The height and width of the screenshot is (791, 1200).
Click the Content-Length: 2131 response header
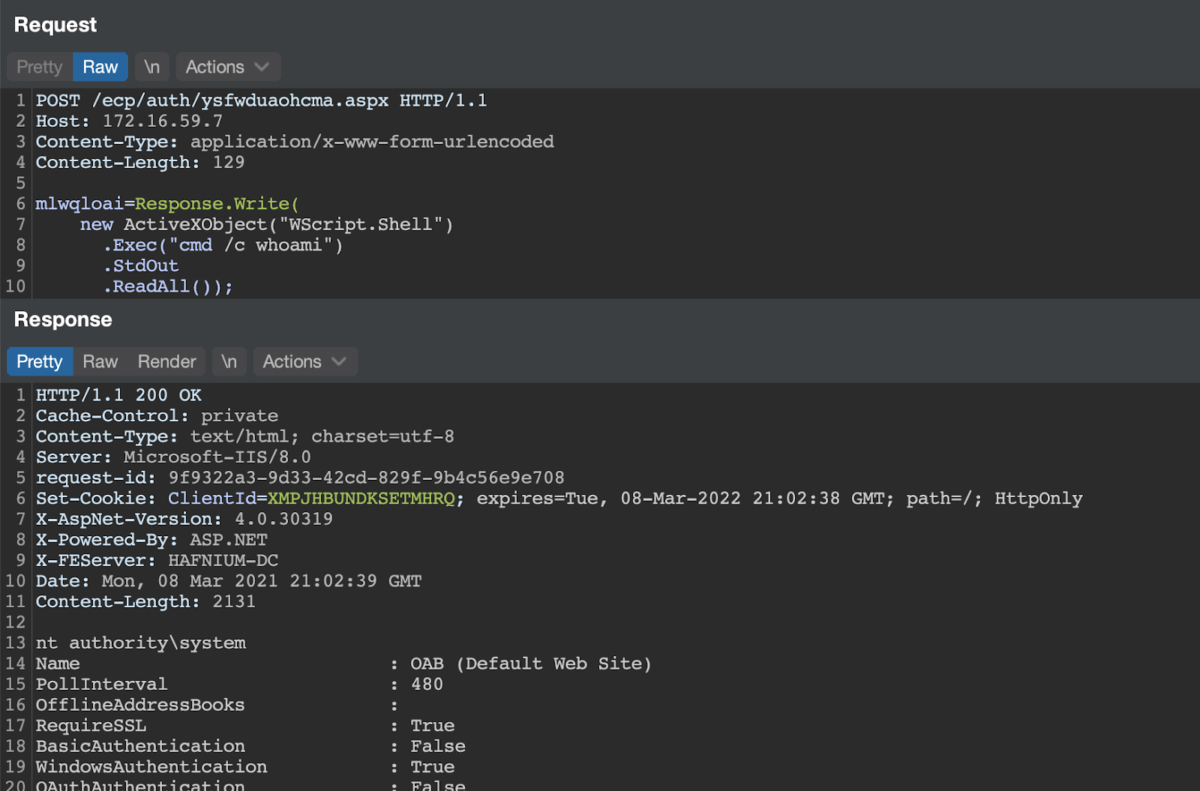pyautogui.click(x=146, y=601)
